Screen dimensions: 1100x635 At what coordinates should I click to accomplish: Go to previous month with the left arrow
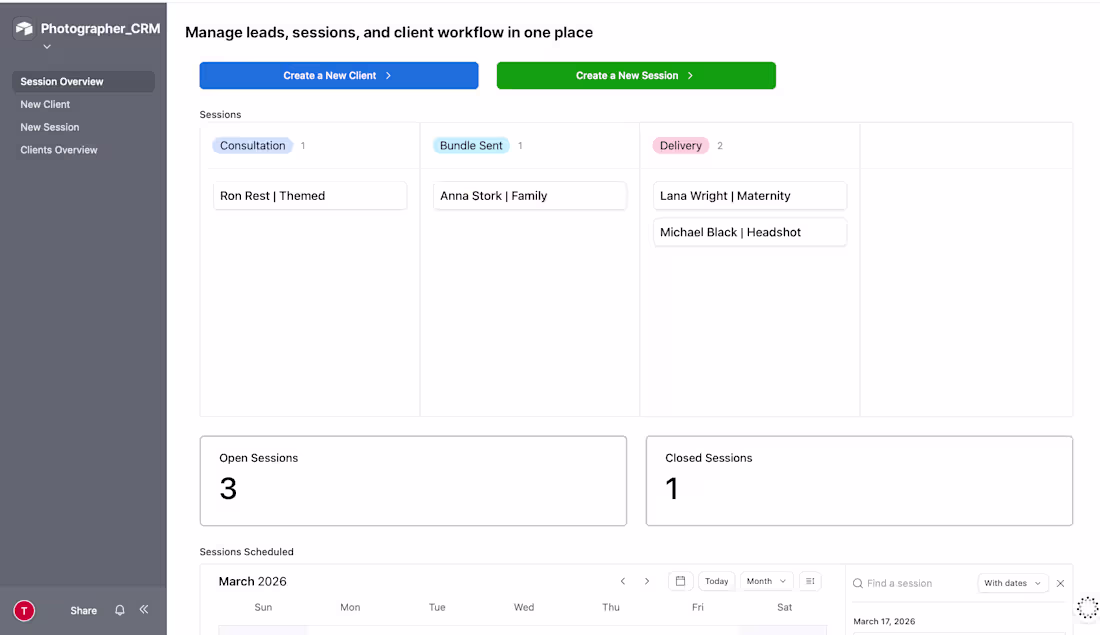[x=622, y=581]
